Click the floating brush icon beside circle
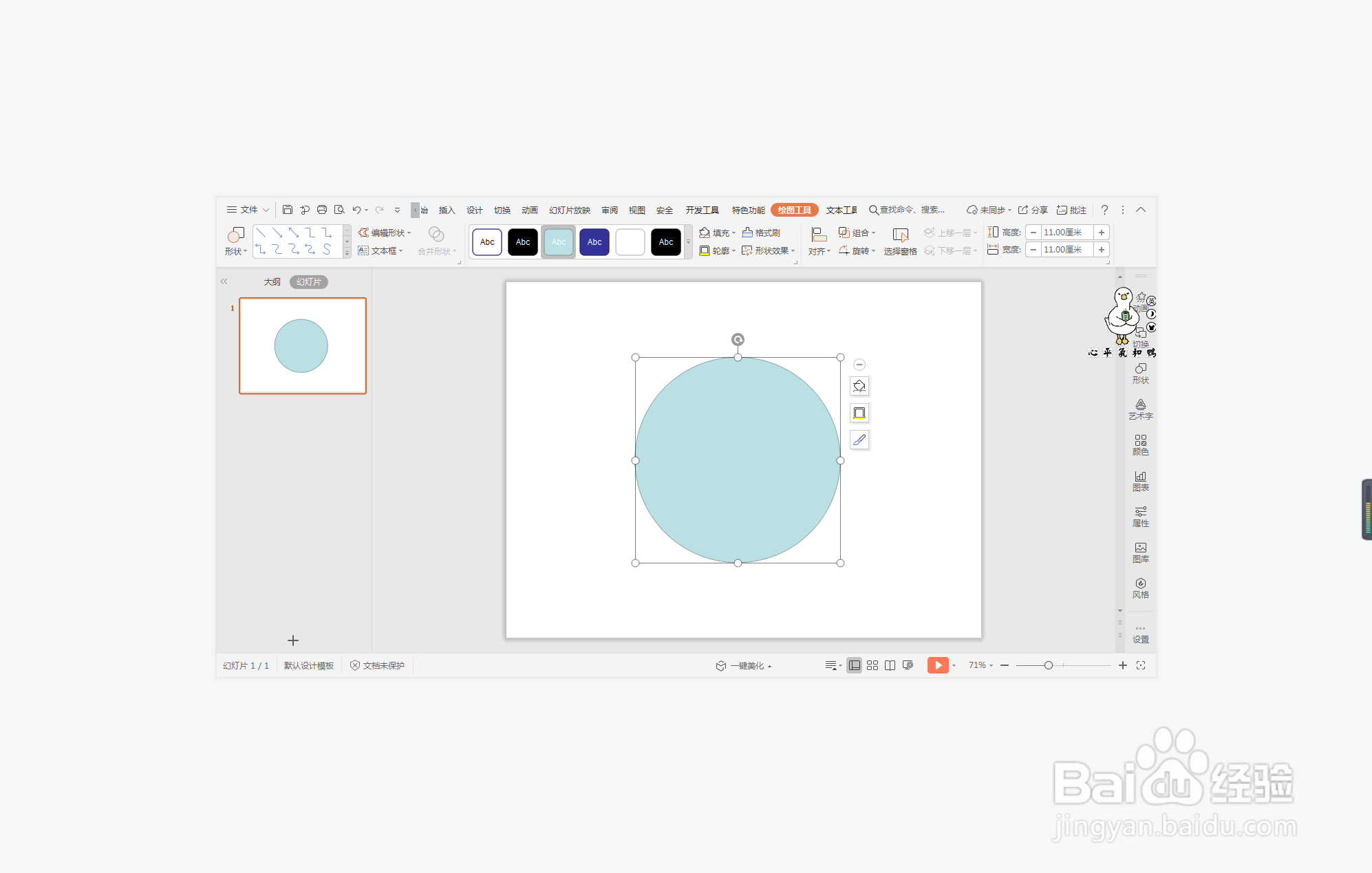The height and width of the screenshot is (873, 1372). tap(859, 440)
